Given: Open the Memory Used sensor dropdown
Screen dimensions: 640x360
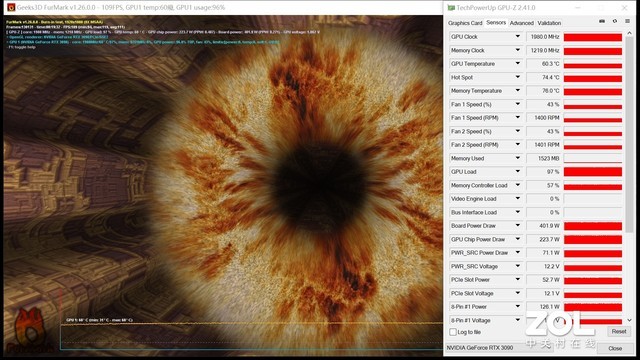Looking at the screenshot, I should (518, 158).
